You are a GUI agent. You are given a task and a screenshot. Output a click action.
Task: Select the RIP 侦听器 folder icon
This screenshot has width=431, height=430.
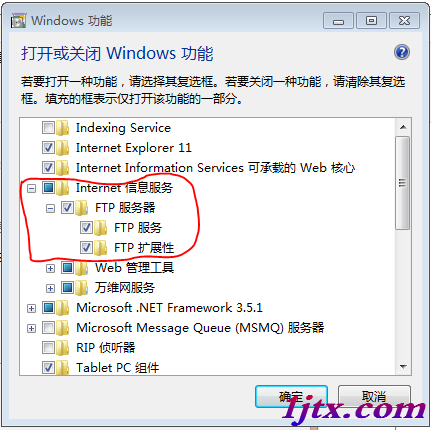63,348
